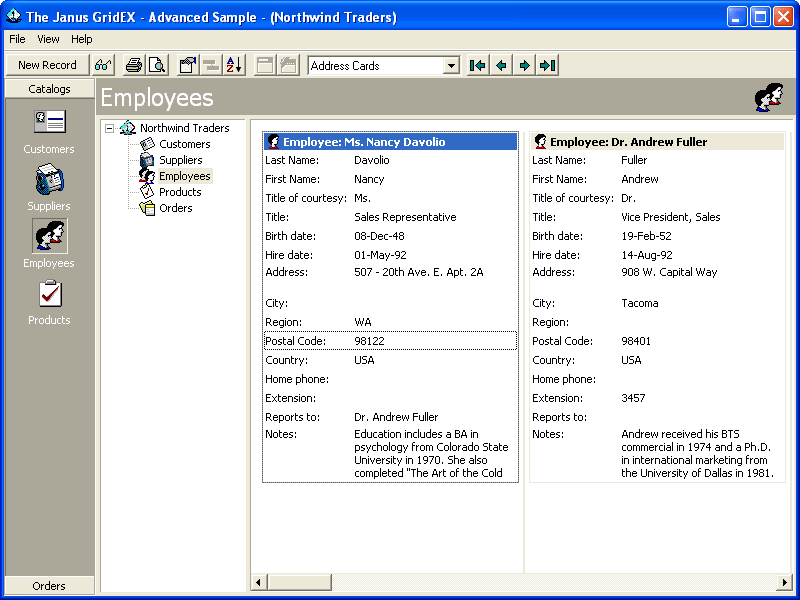Go to the next record arrow
This screenshot has height=600, width=800.
point(524,65)
